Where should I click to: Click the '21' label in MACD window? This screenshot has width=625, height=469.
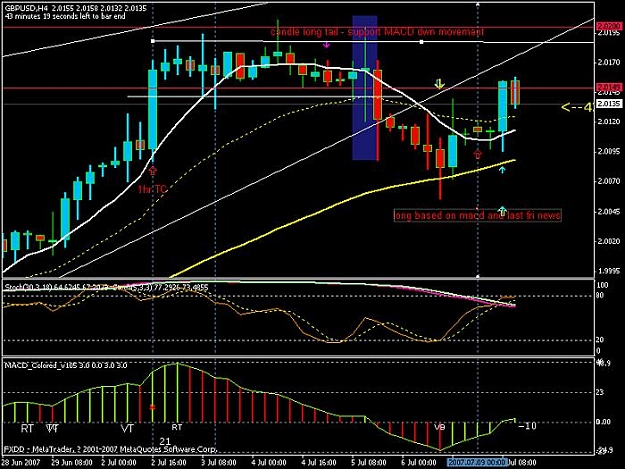point(165,442)
